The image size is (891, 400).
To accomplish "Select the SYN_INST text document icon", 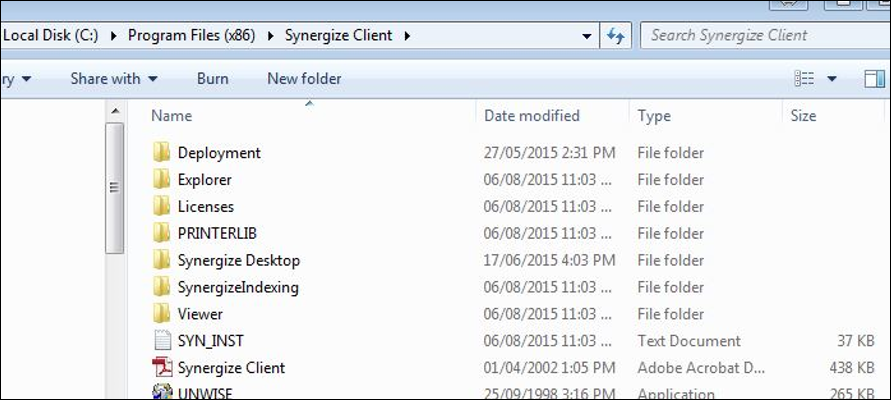I will [x=163, y=340].
